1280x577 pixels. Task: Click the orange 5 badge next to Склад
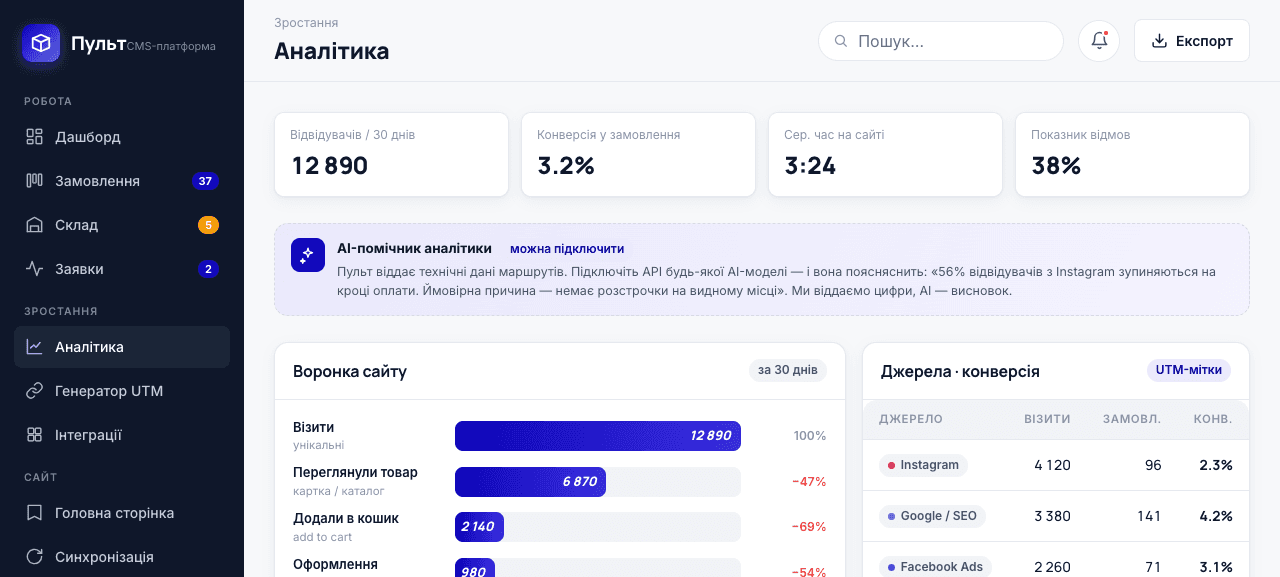(x=208, y=225)
